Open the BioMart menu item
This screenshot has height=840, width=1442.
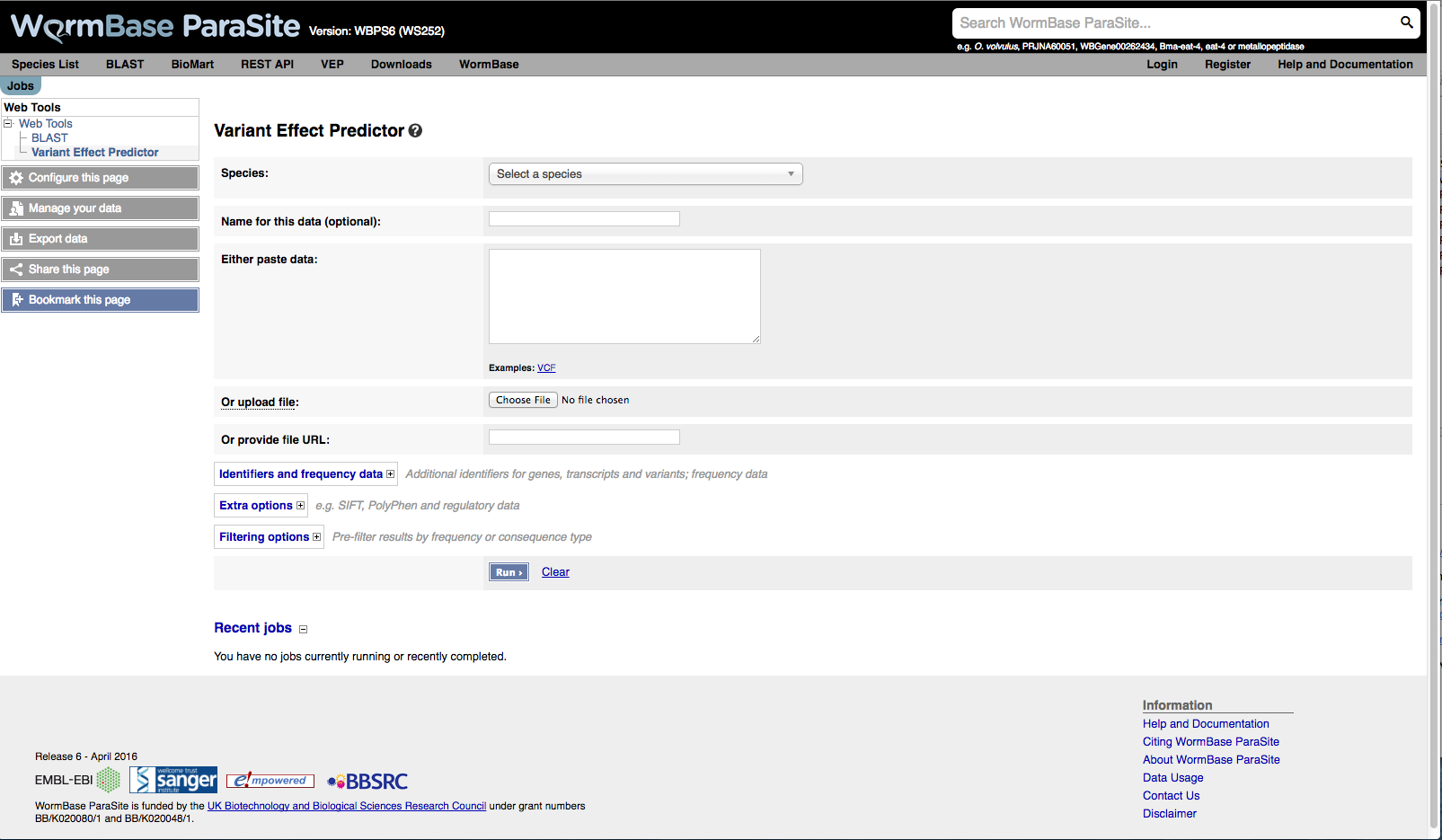[192, 65]
